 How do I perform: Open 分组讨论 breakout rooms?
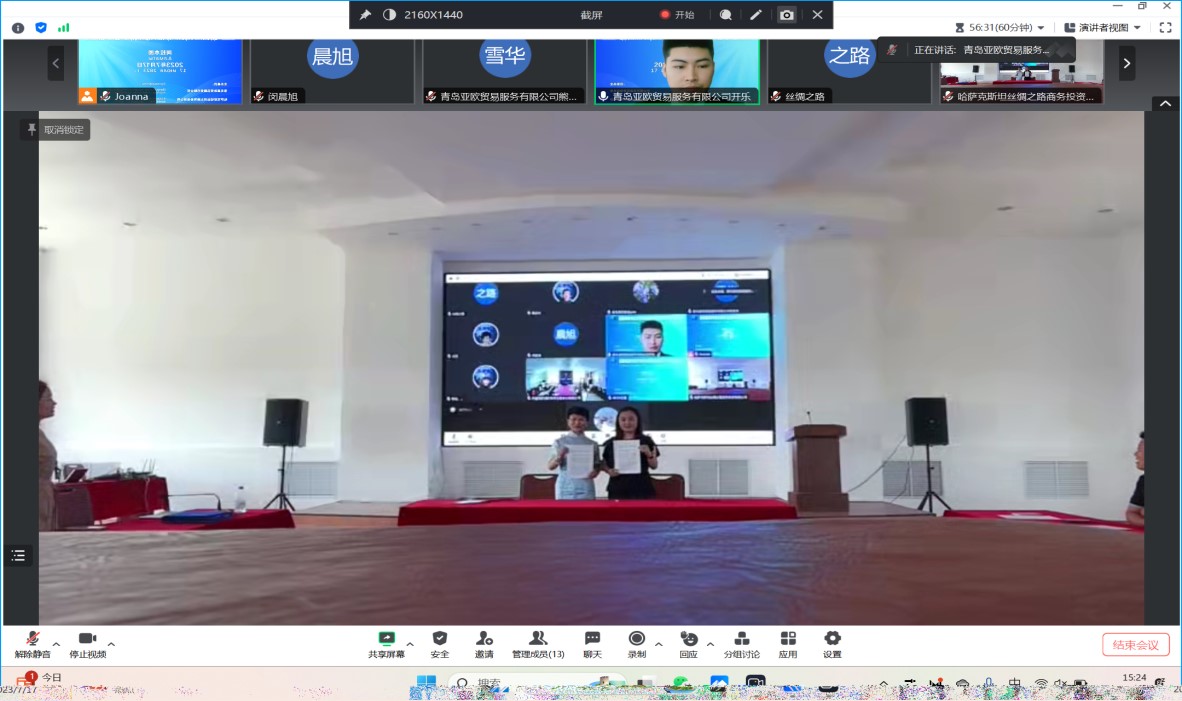tap(742, 640)
